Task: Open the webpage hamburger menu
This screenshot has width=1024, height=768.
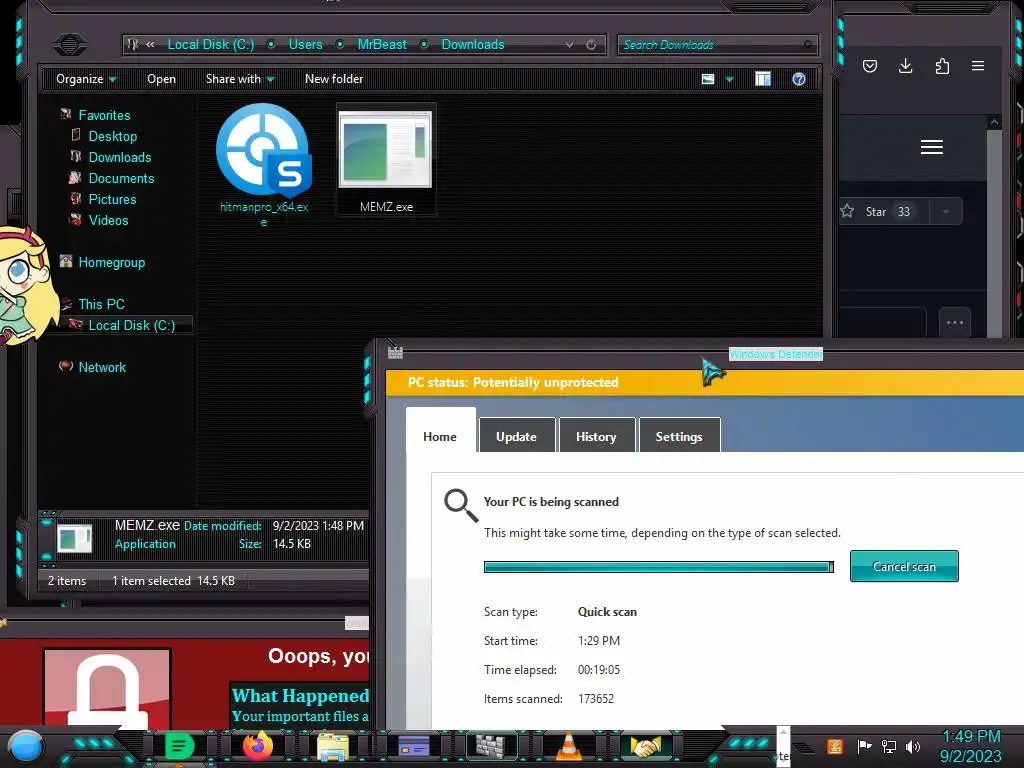Action: [932, 147]
